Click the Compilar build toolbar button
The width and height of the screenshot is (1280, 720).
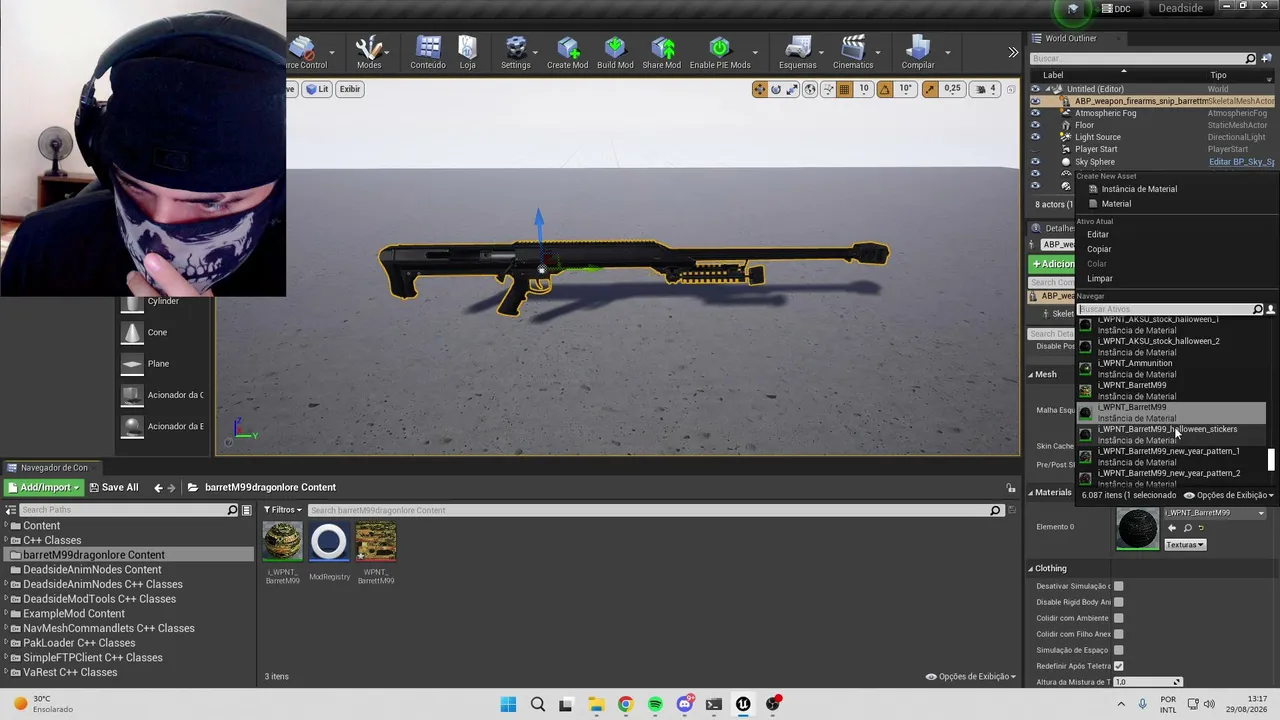click(918, 52)
